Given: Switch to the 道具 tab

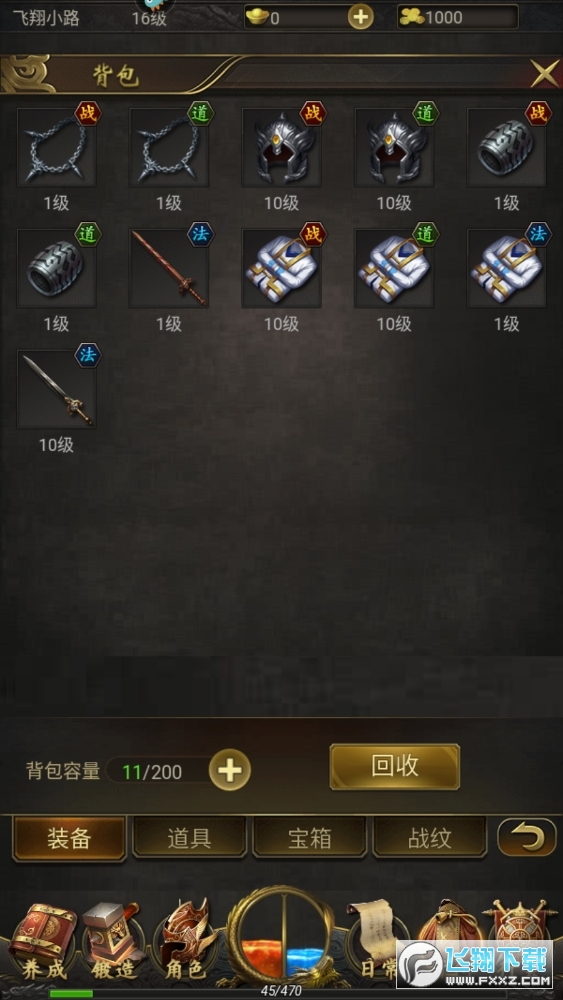Looking at the screenshot, I should [x=189, y=839].
